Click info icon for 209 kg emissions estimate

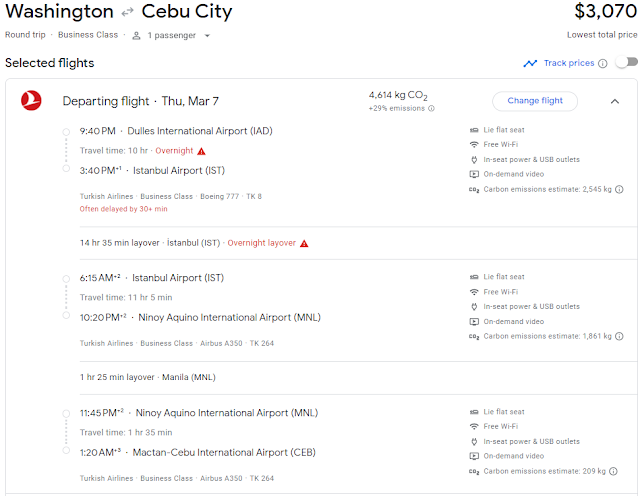pyautogui.click(x=619, y=472)
